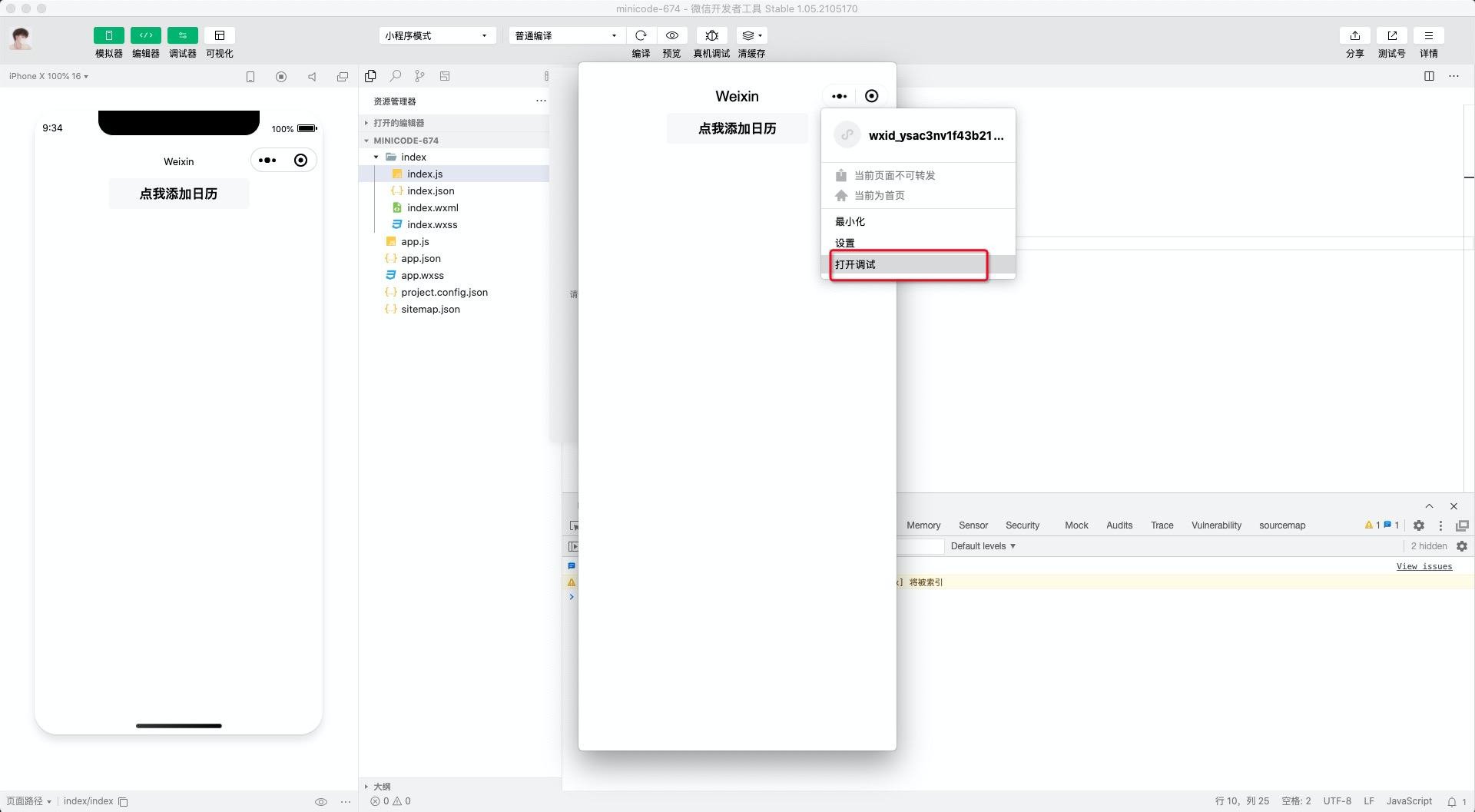Screen dimensions: 1475x812
Task: Open the project.config.json file
Action: tap(454, 292)
